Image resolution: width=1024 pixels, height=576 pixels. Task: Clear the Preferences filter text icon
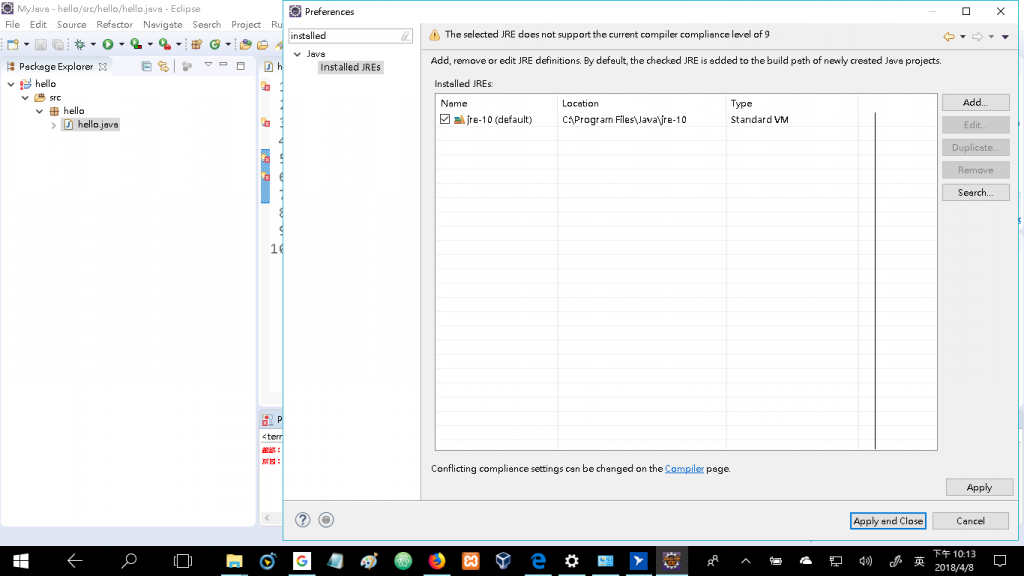click(x=406, y=36)
